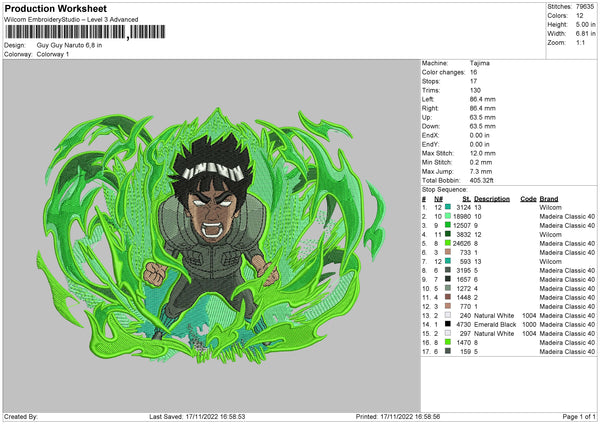Click the "Code" column header
Screen dimensions: 600x424
(x=528, y=199)
